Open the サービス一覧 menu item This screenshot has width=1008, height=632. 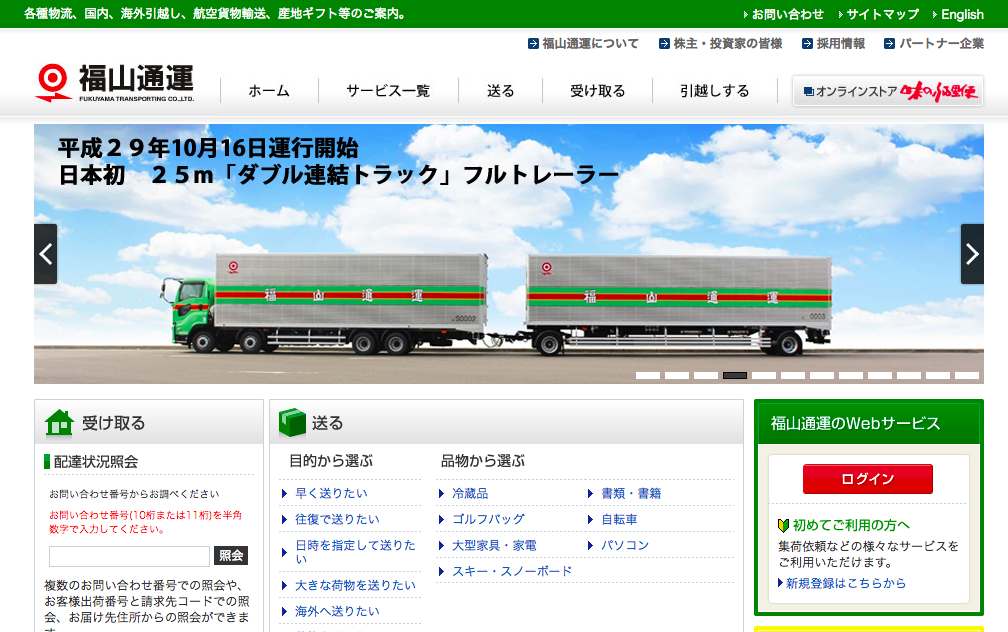pyautogui.click(x=388, y=91)
